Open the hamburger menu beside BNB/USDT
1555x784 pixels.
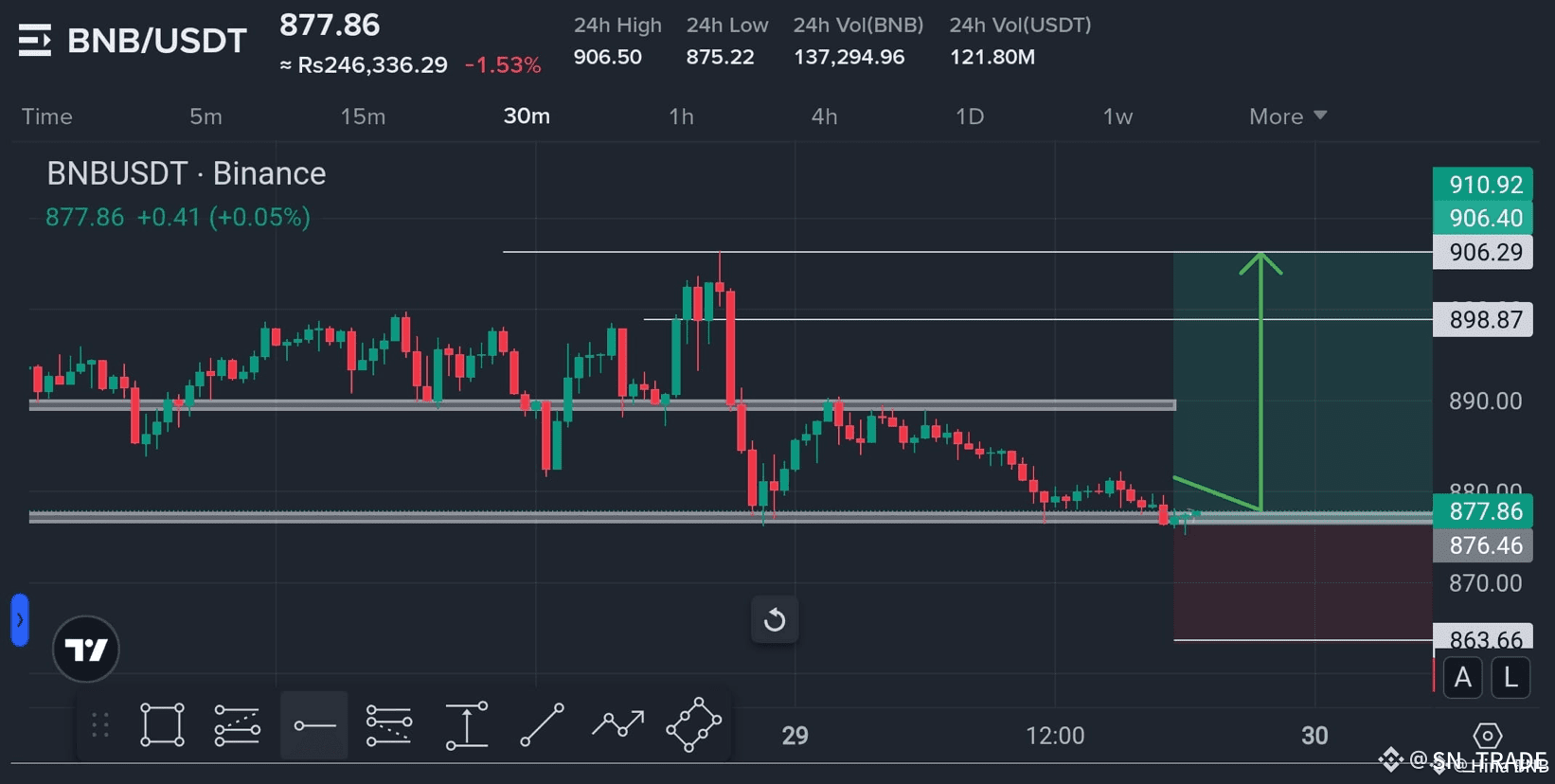coord(35,41)
